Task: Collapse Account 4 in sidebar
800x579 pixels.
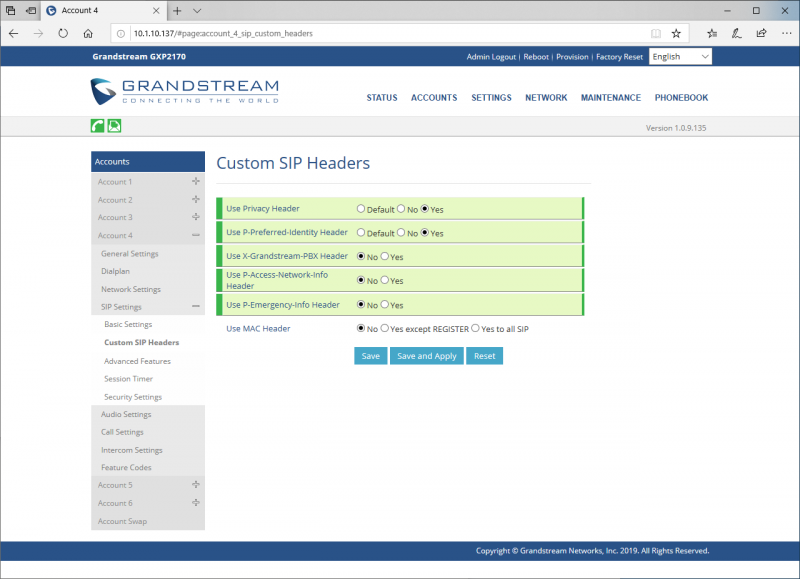Action: pos(196,235)
